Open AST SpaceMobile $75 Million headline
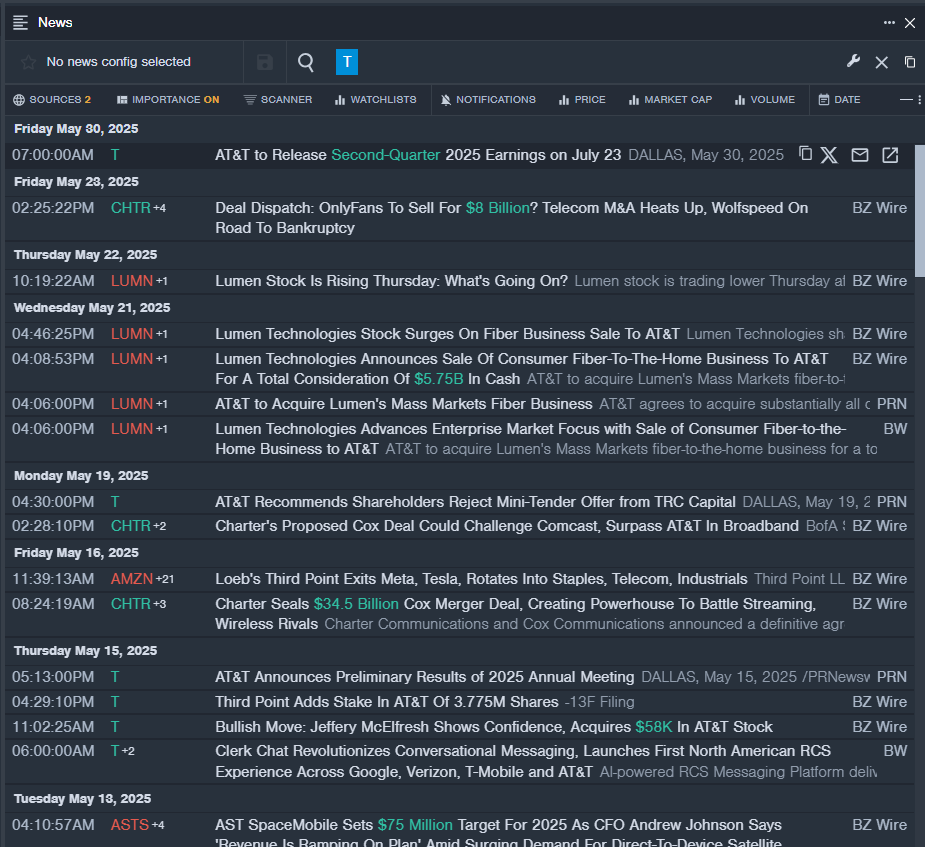The width and height of the screenshot is (925, 847). (498, 833)
